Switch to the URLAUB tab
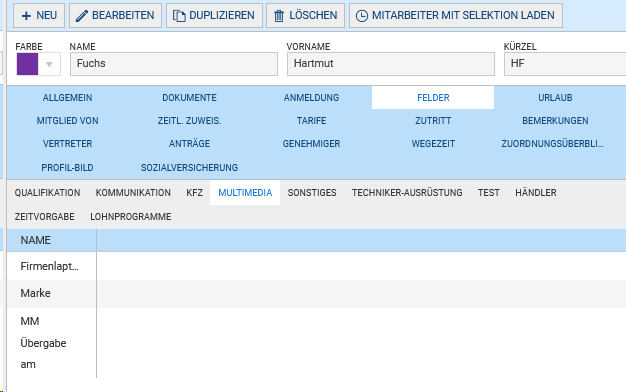Screen dimensions: 626x392 pyautogui.click(x=555, y=98)
